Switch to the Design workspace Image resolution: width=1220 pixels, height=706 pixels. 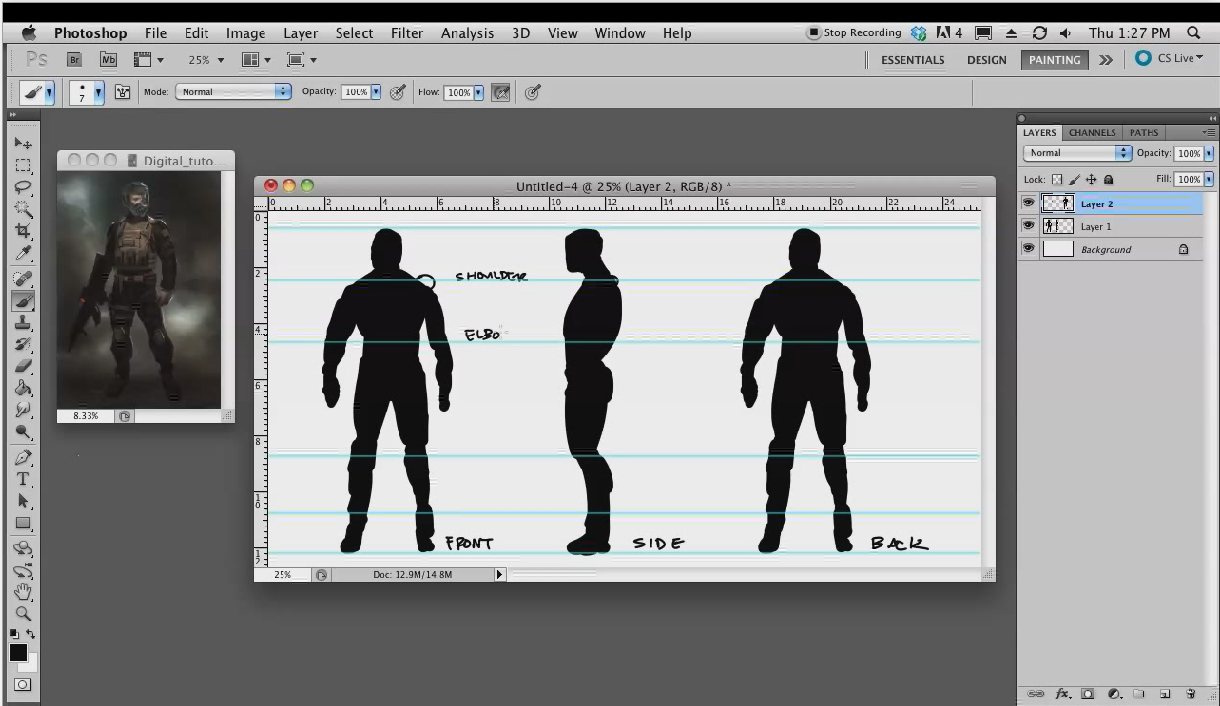coord(986,60)
